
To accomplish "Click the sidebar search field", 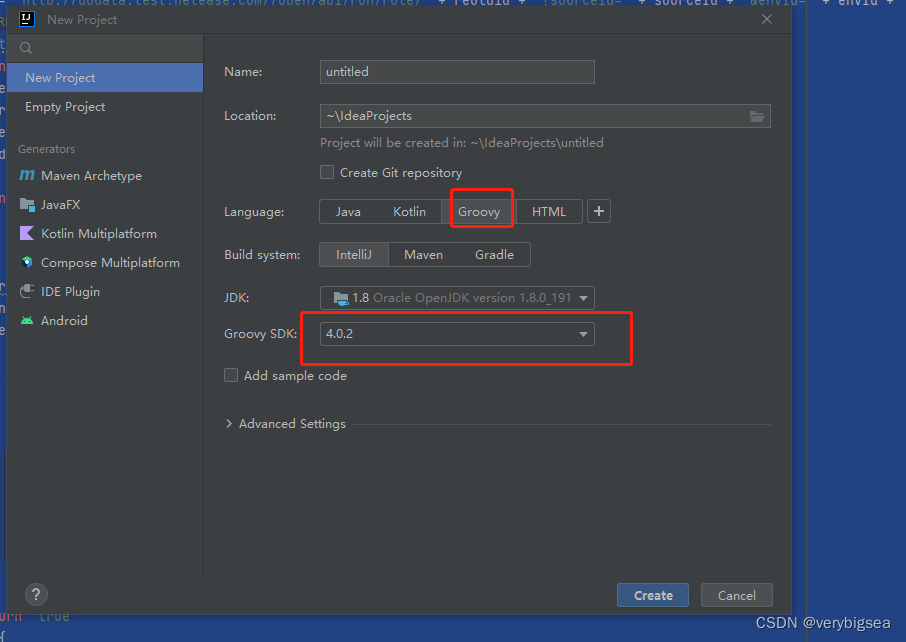I will 105,48.
